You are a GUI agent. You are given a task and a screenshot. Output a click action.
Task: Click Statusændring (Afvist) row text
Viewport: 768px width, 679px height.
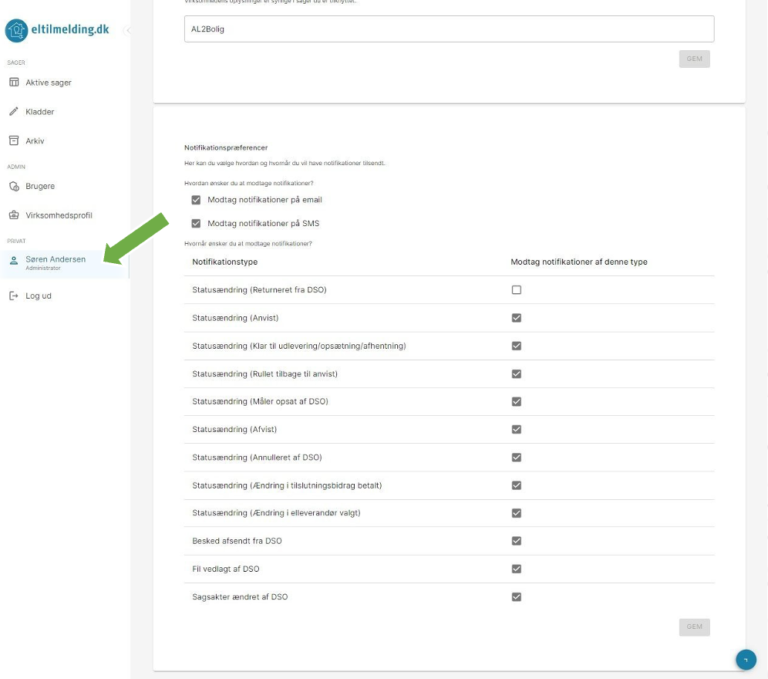[234, 430]
